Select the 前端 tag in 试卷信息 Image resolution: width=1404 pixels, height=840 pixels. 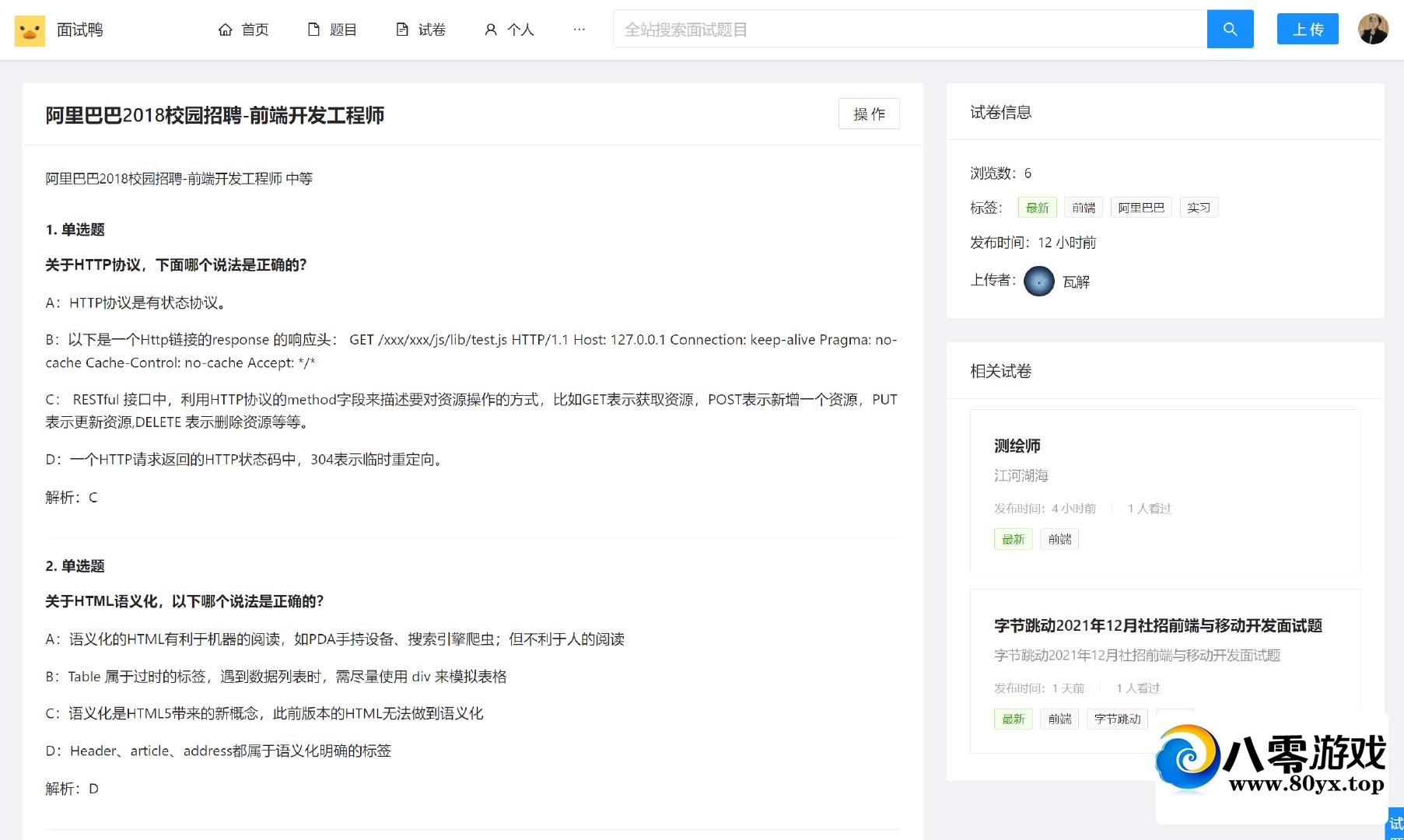(x=1083, y=208)
